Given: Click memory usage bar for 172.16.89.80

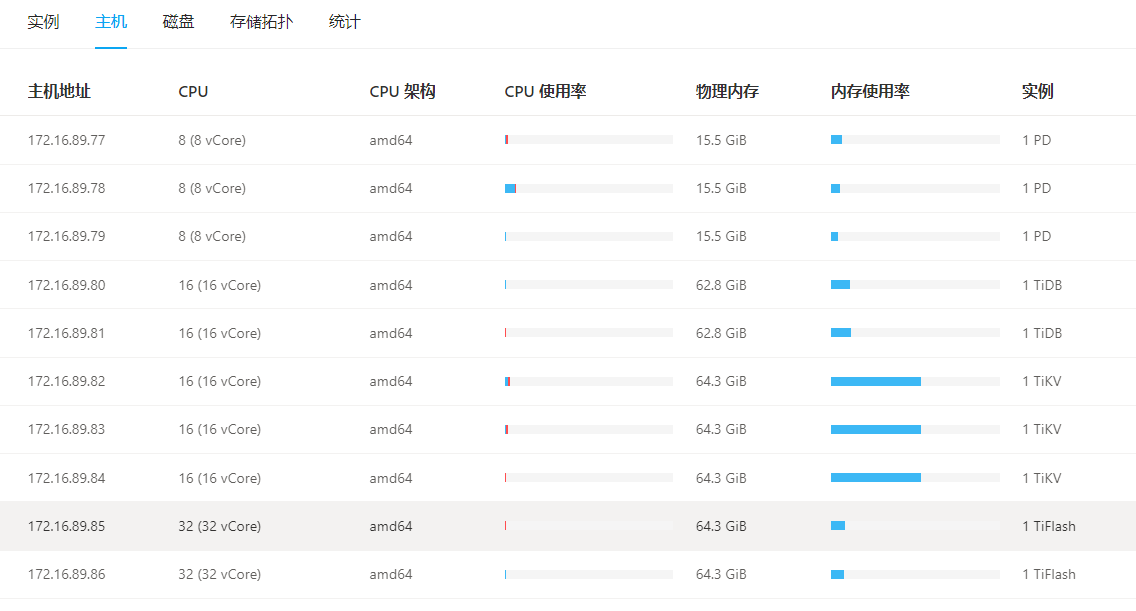Looking at the screenshot, I should pyautogui.click(x=915, y=285).
